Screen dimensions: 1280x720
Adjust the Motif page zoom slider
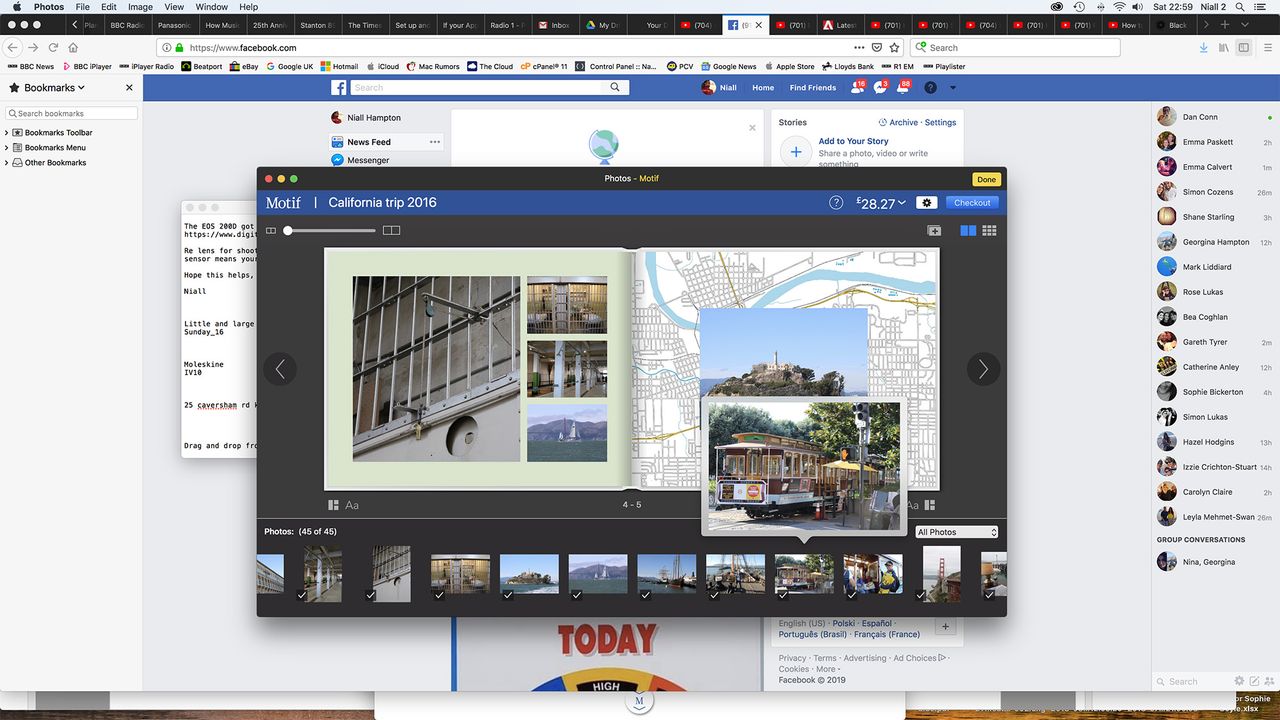(x=330, y=231)
